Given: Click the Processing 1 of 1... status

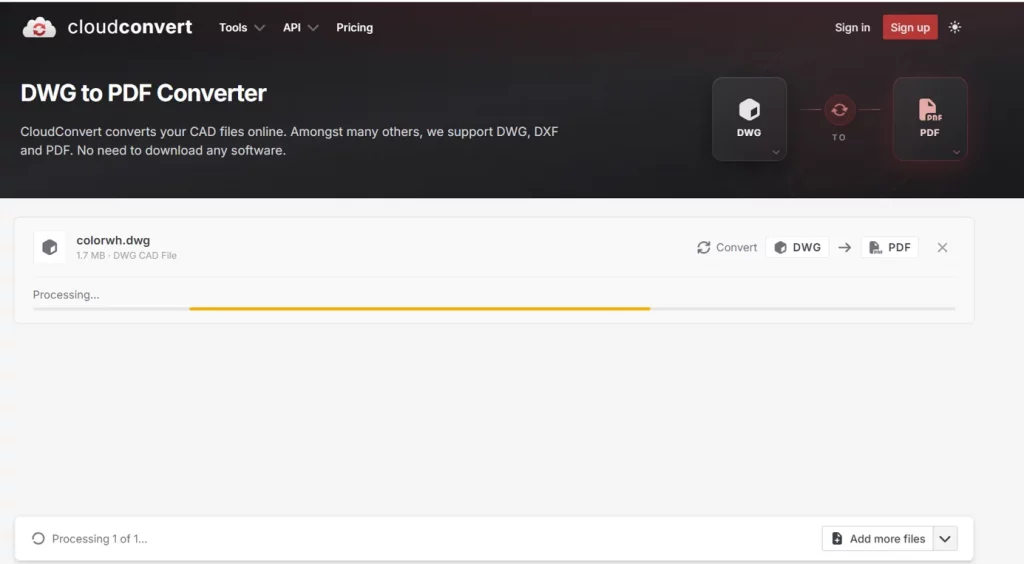Looking at the screenshot, I should [99, 539].
